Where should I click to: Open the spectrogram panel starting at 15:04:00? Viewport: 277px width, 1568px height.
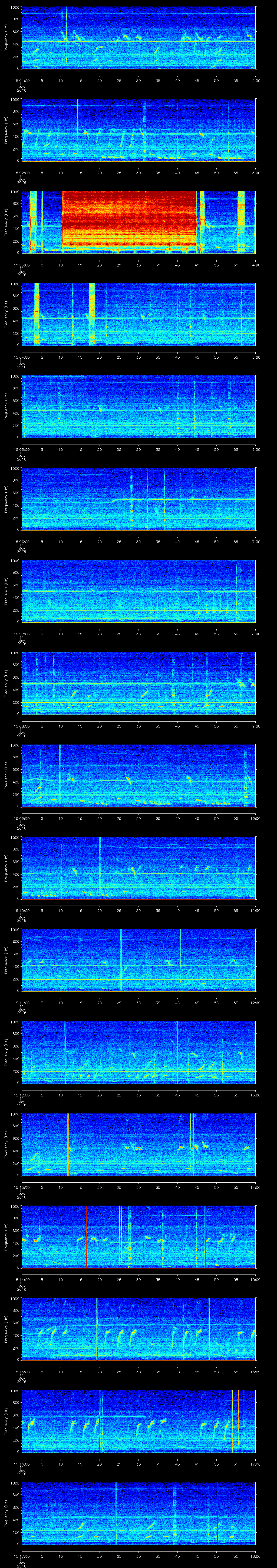point(138,314)
